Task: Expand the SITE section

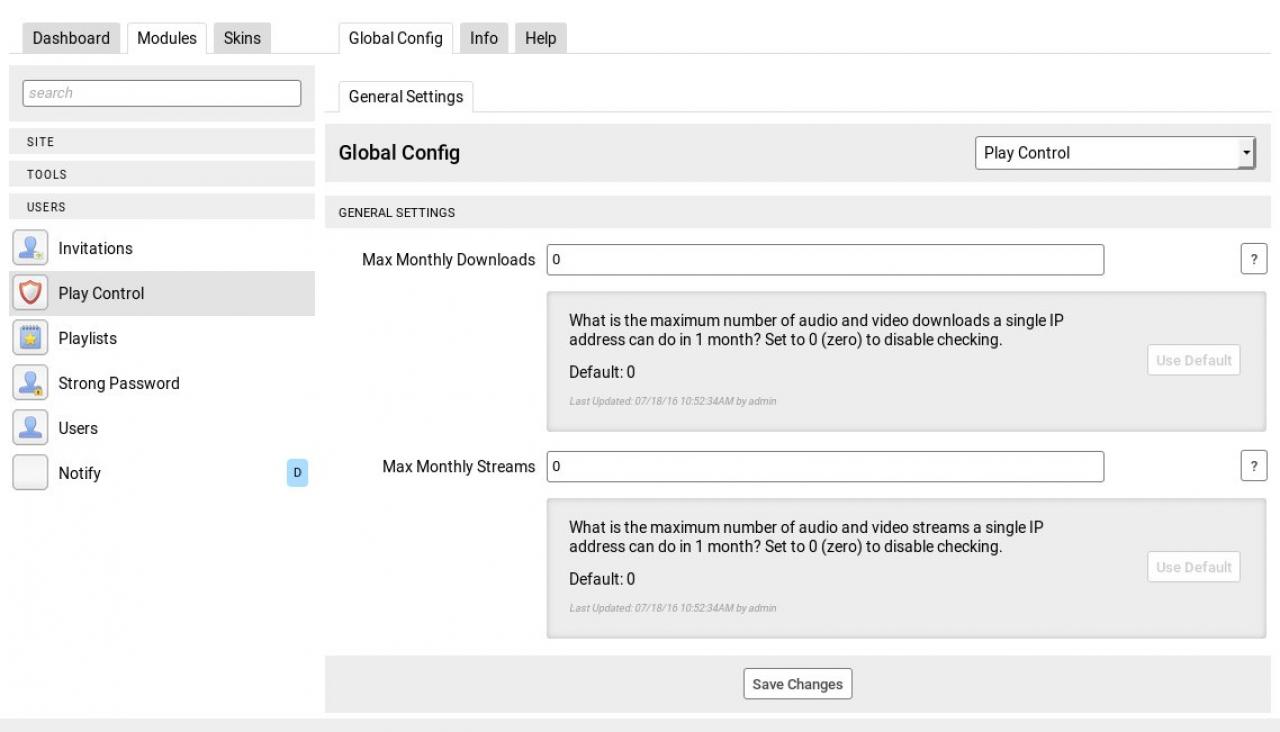Action: tap(160, 142)
